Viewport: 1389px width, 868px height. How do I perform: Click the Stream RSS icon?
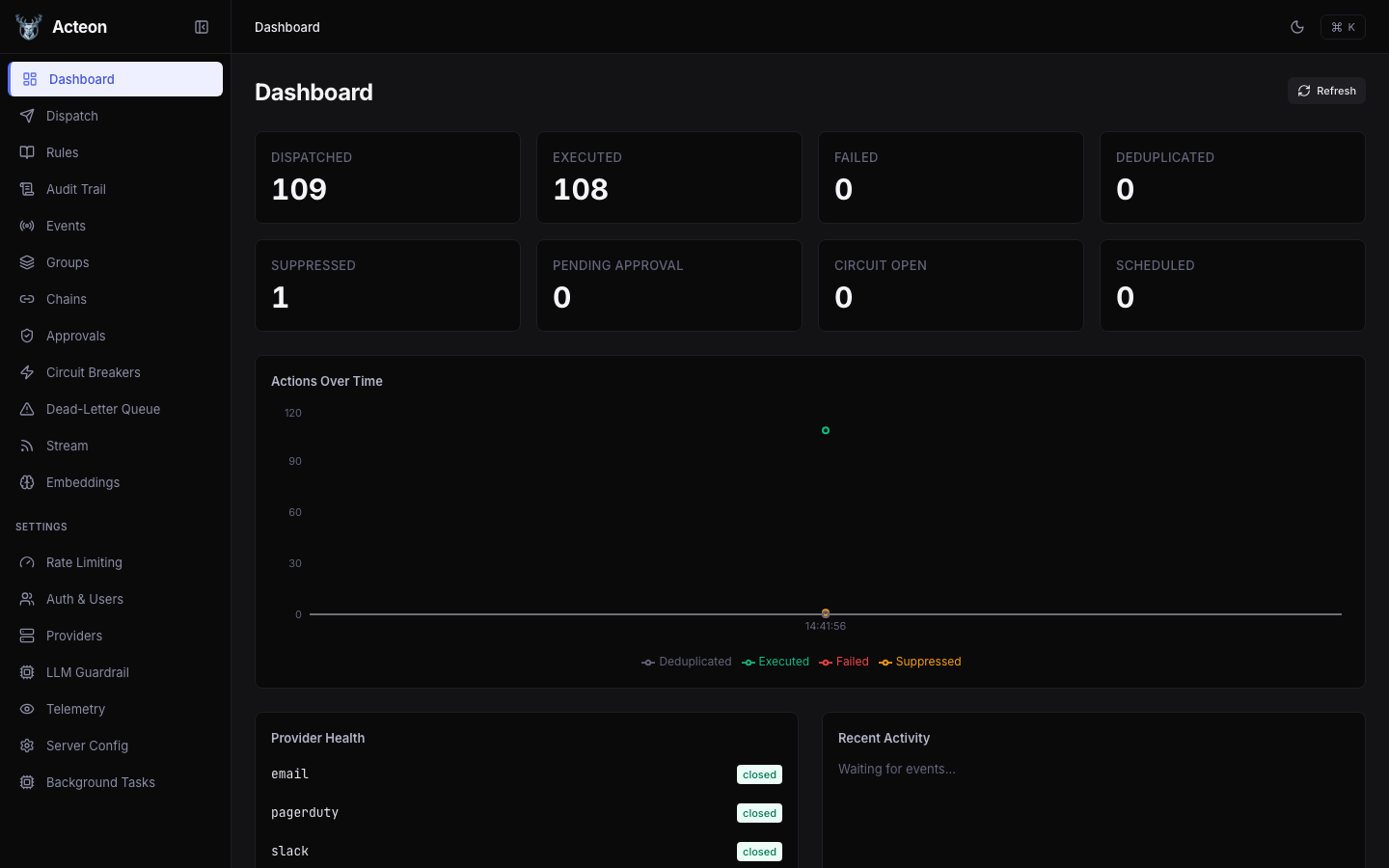[27, 446]
